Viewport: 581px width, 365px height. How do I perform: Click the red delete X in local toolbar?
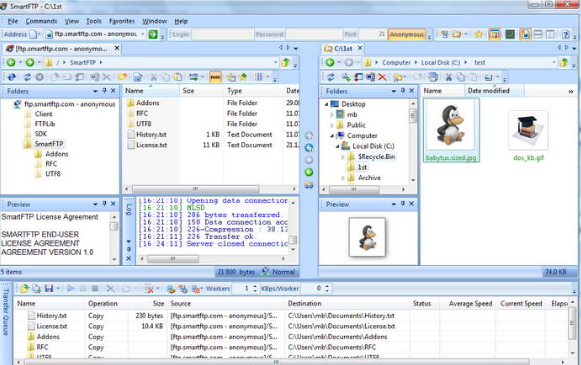382,77
